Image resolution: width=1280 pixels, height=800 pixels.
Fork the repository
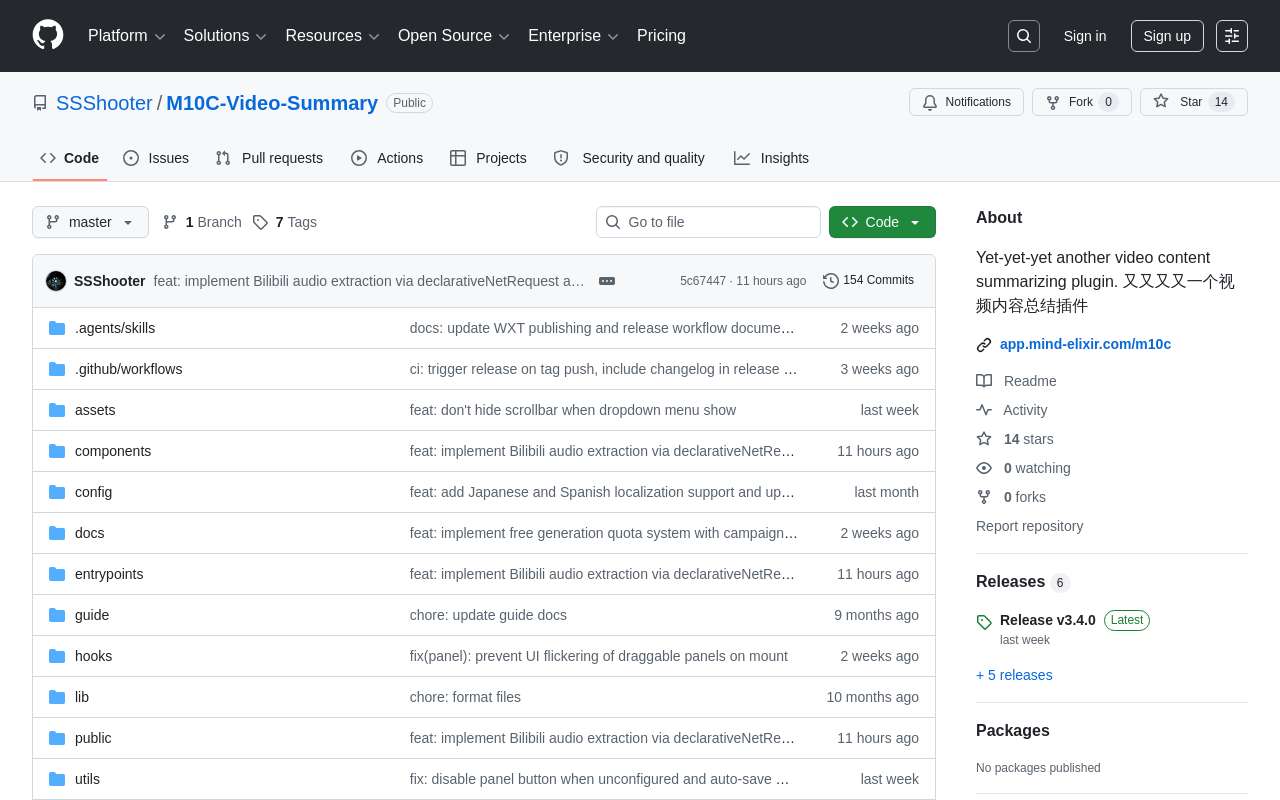[x=1081, y=102]
